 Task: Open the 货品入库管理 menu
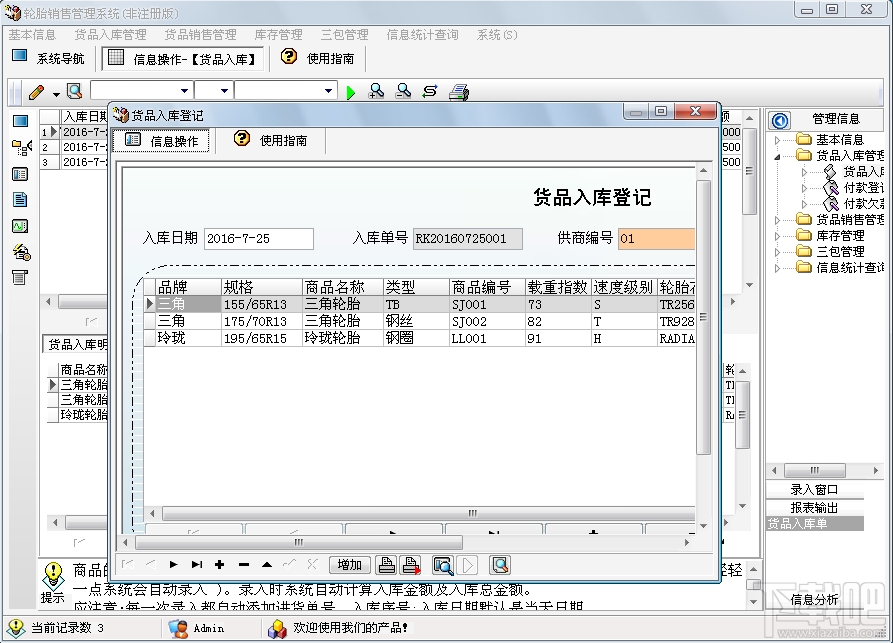[x=110, y=35]
